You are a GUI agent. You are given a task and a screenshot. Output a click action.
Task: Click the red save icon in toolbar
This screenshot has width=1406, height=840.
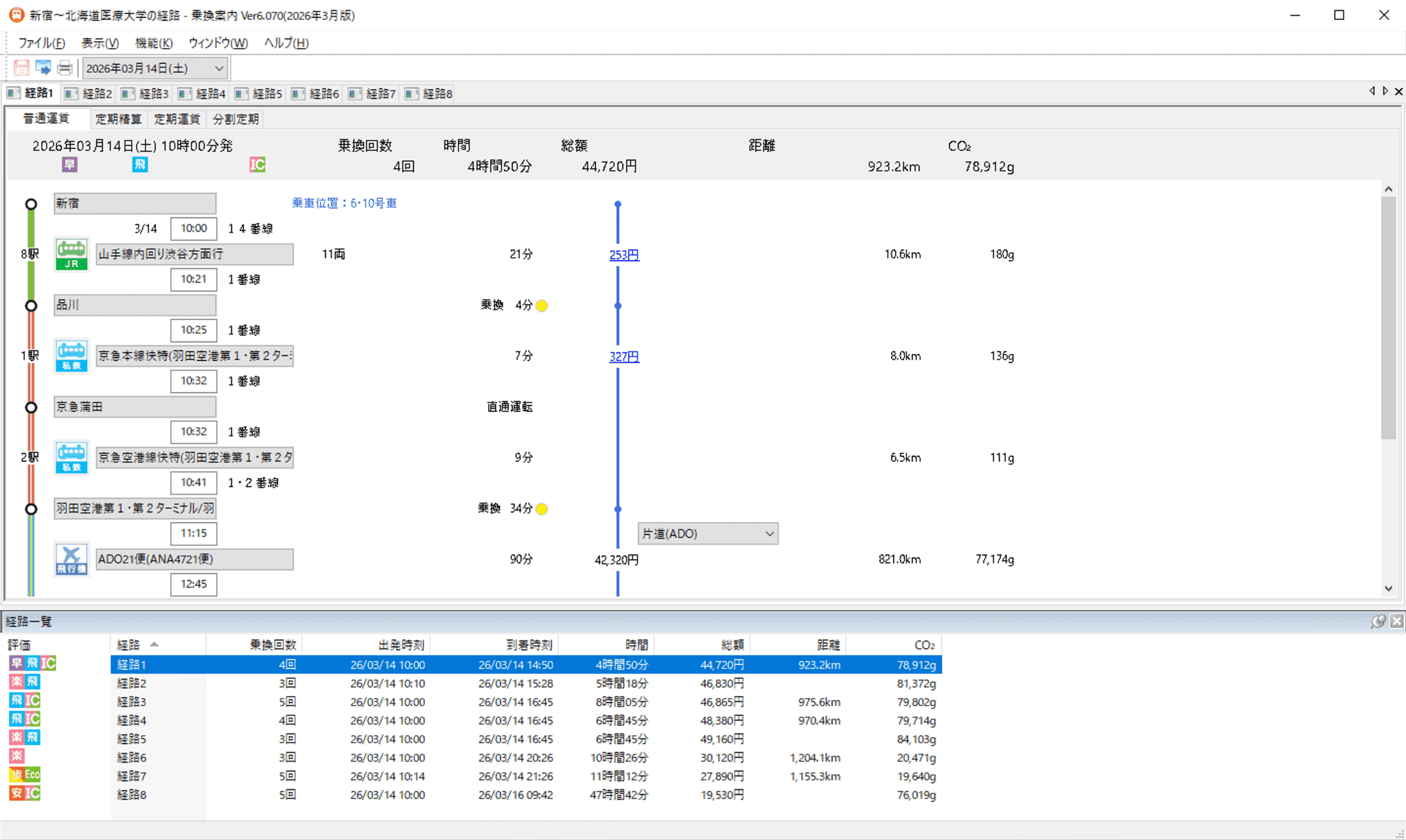tap(21, 68)
